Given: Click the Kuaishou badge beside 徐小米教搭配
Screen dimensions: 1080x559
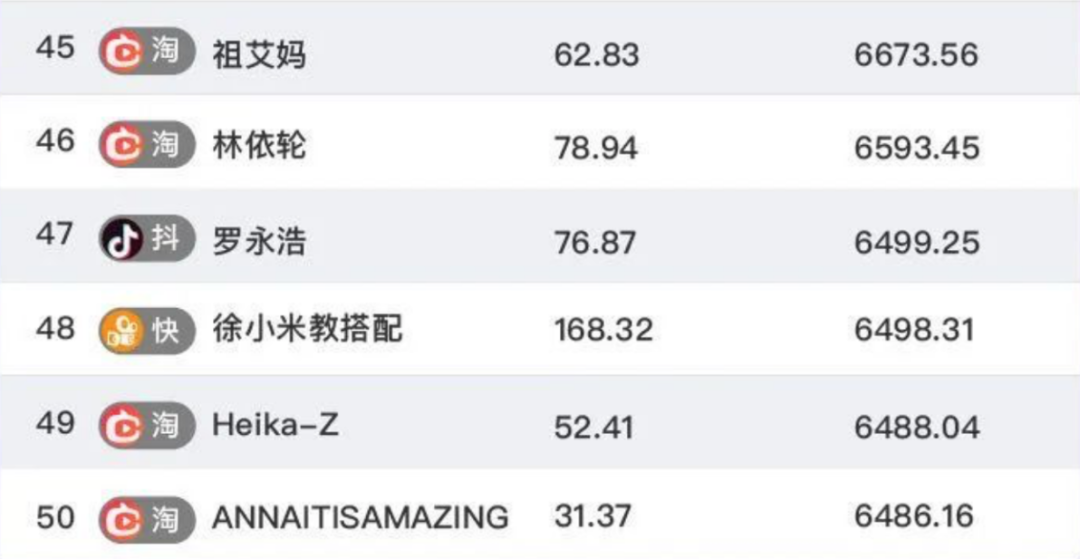Looking at the screenshot, I should pos(146,331).
